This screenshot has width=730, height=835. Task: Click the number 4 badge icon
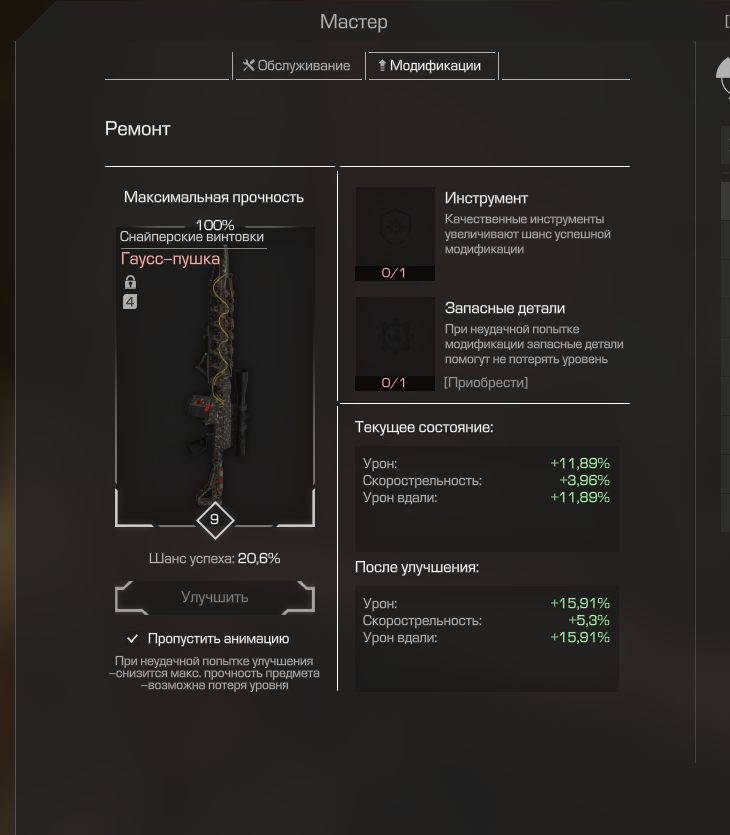coord(130,302)
